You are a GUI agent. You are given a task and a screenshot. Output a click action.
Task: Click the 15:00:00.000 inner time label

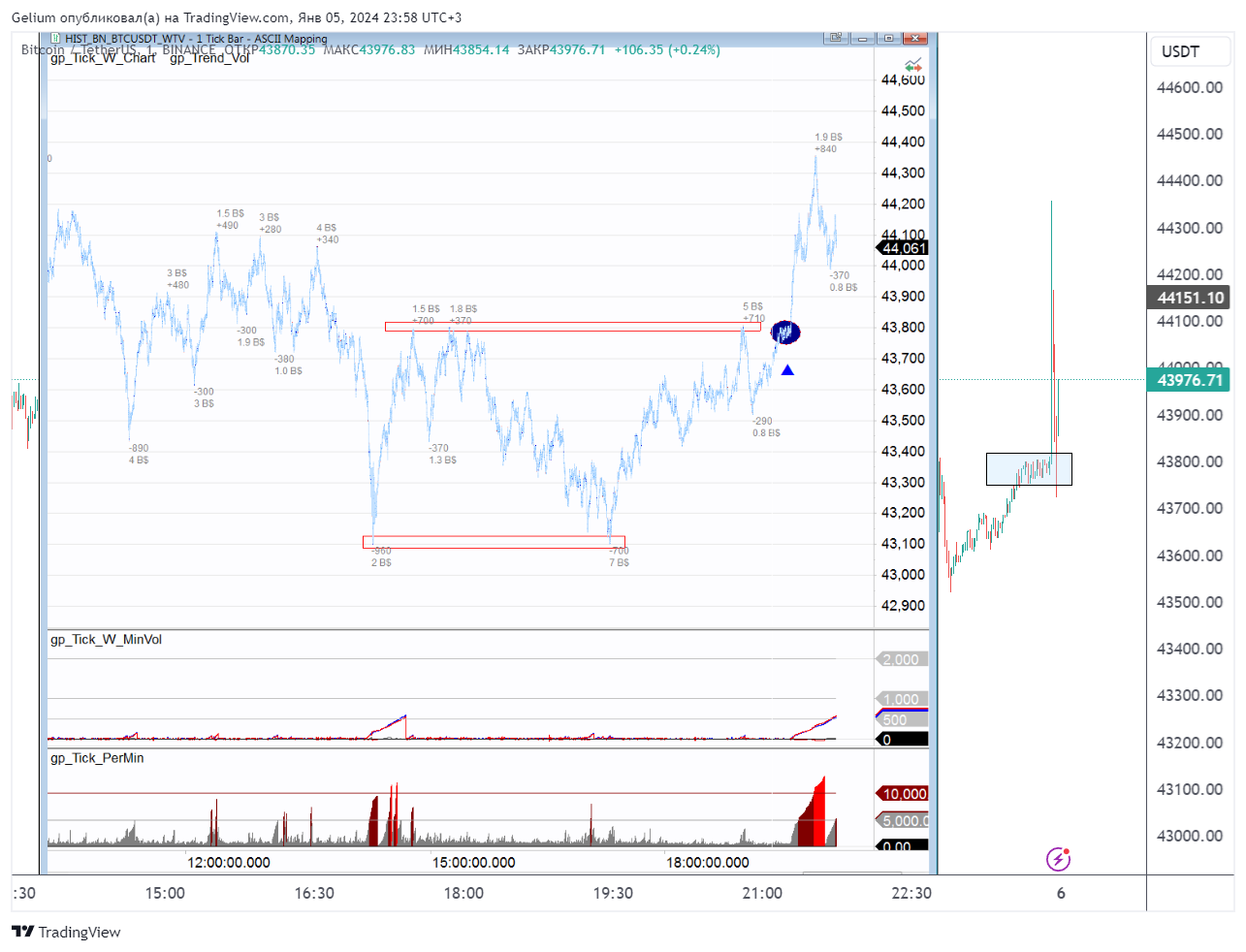pos(473,862)
